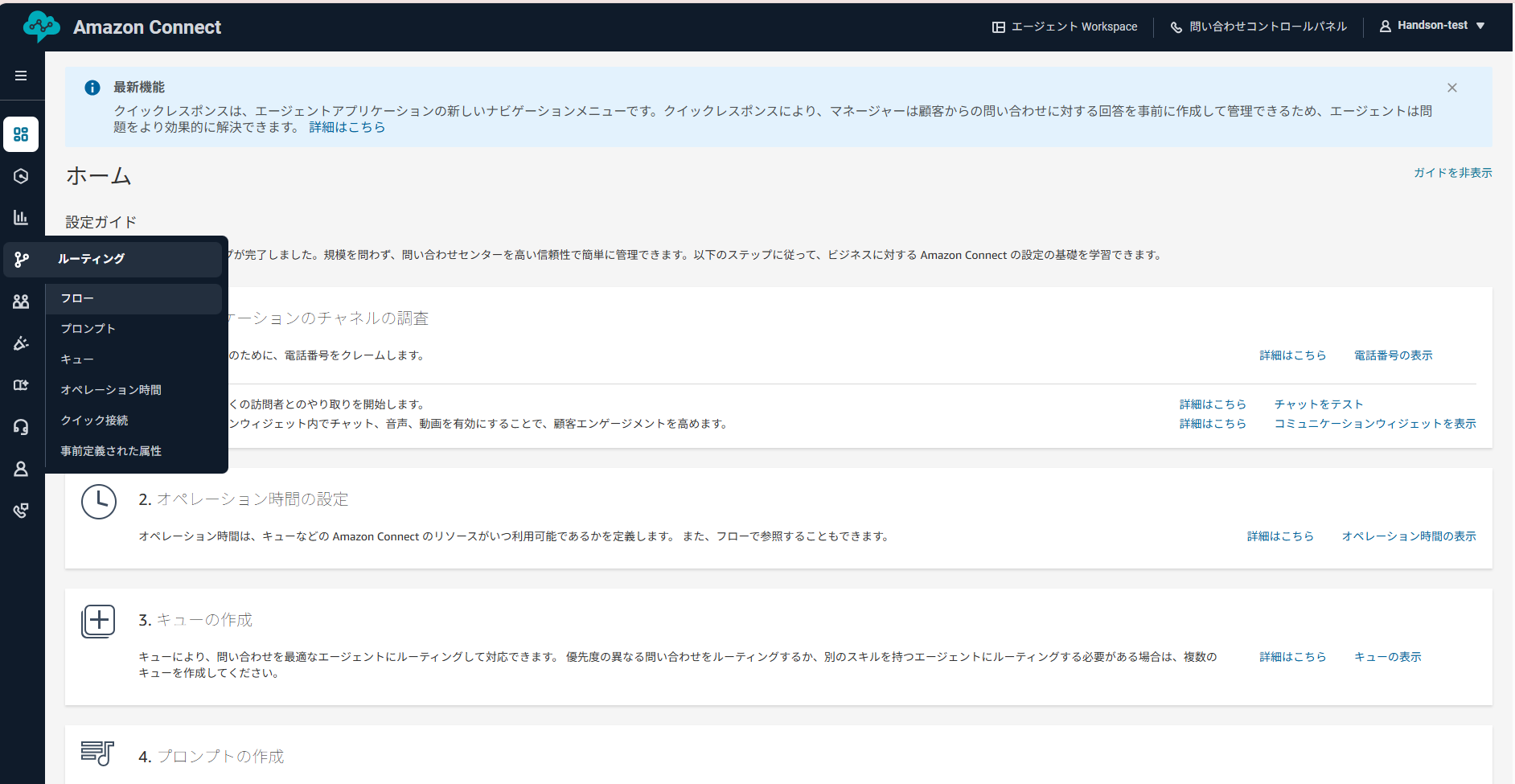This screenshot has height=784, width=1515.
Task: Hide the setup guide via ガイドを非表示
Action: tap(1452, 172)
